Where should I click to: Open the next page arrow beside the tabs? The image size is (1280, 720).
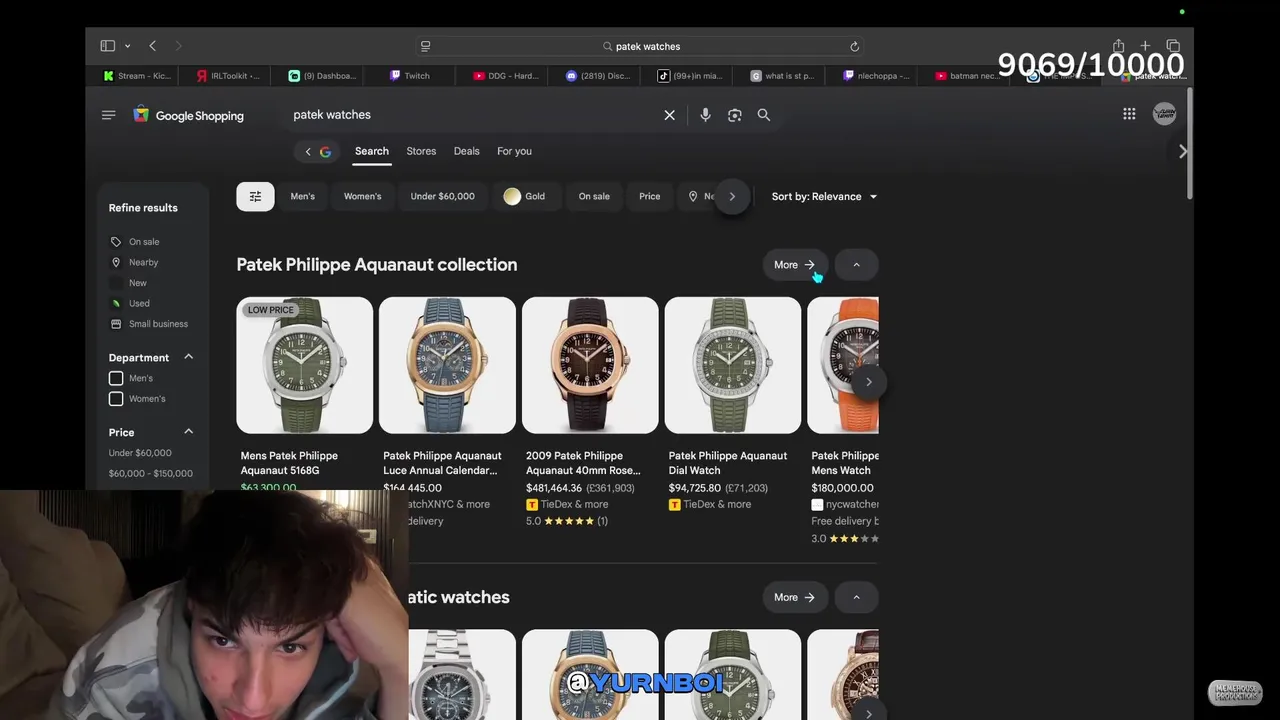pos(1183,151)
